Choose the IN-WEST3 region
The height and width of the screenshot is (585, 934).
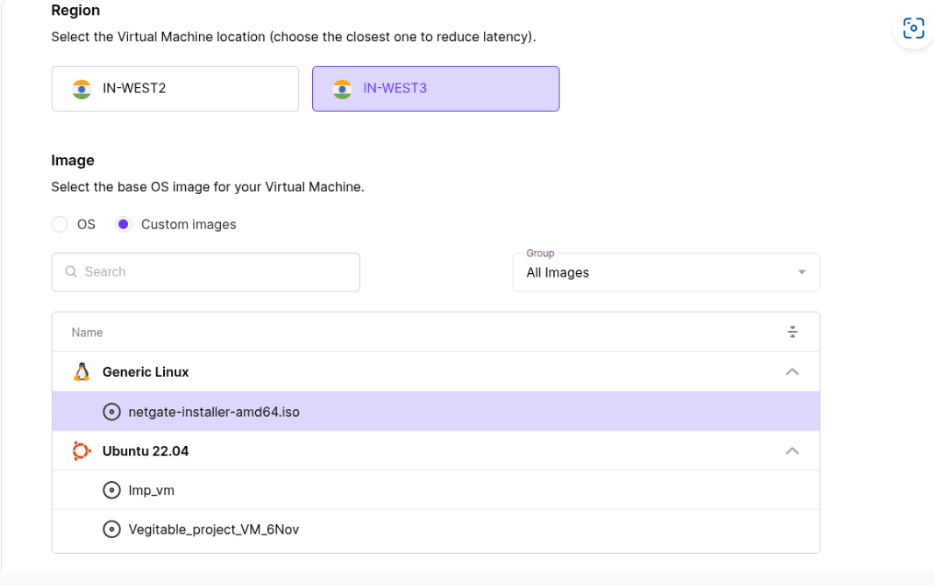pyautogui.click(x=435, y=89)
